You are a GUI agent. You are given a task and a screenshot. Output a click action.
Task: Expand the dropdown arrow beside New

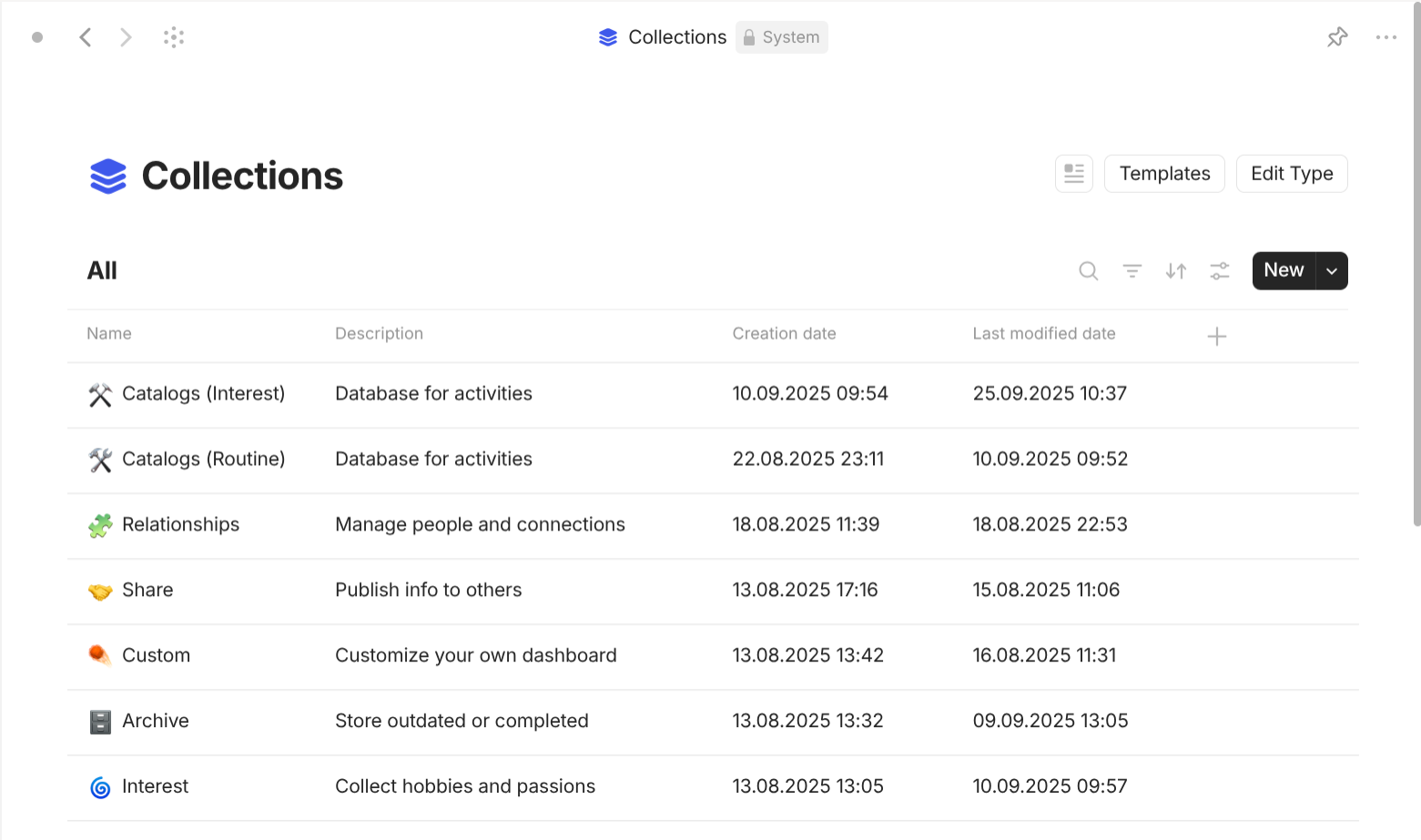coord(1331,271)
